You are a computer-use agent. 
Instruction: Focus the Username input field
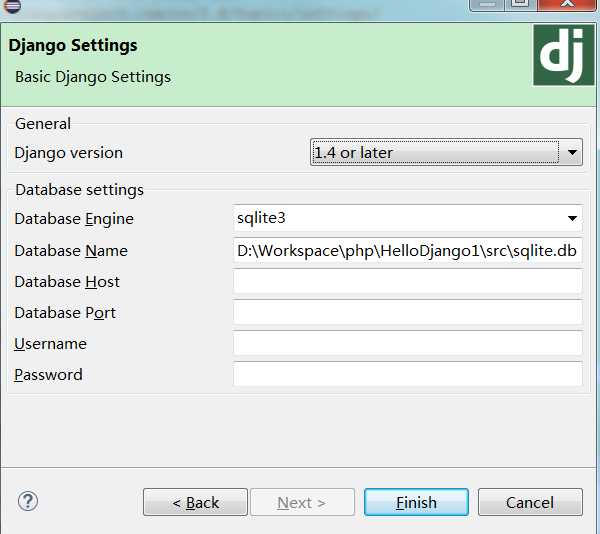[x=408, y=344]
